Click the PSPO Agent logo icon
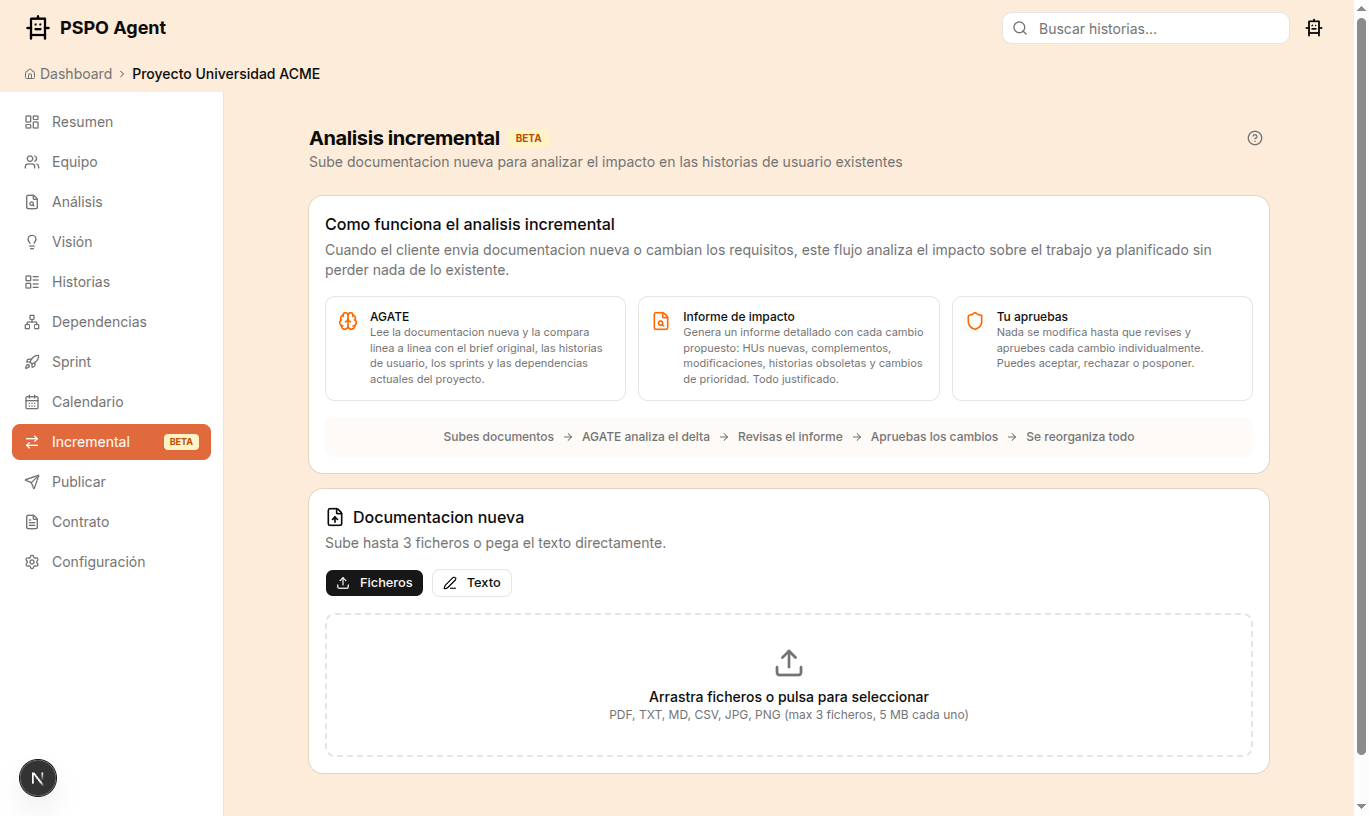The image size is (1369, 816). coord(37,27)
